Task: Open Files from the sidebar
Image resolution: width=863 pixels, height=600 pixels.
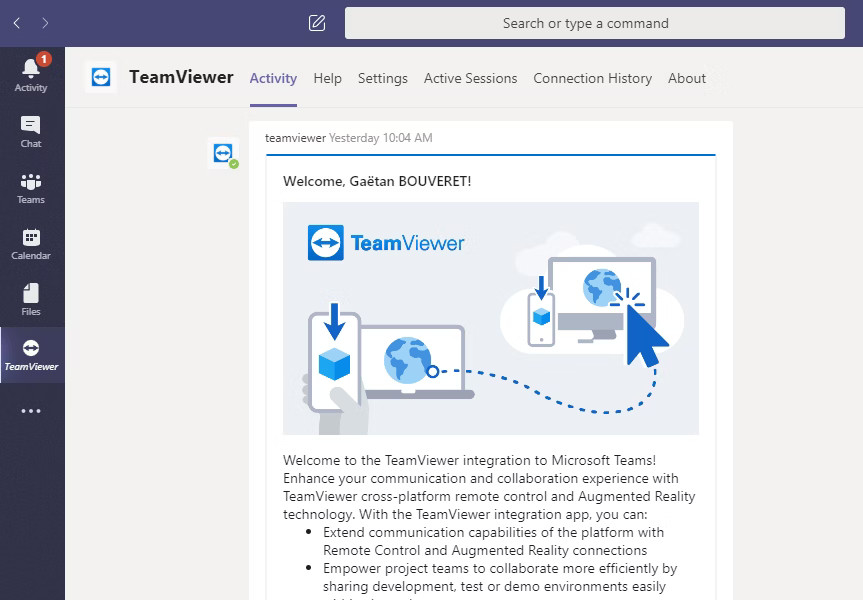Action: (x=31, y=300)
